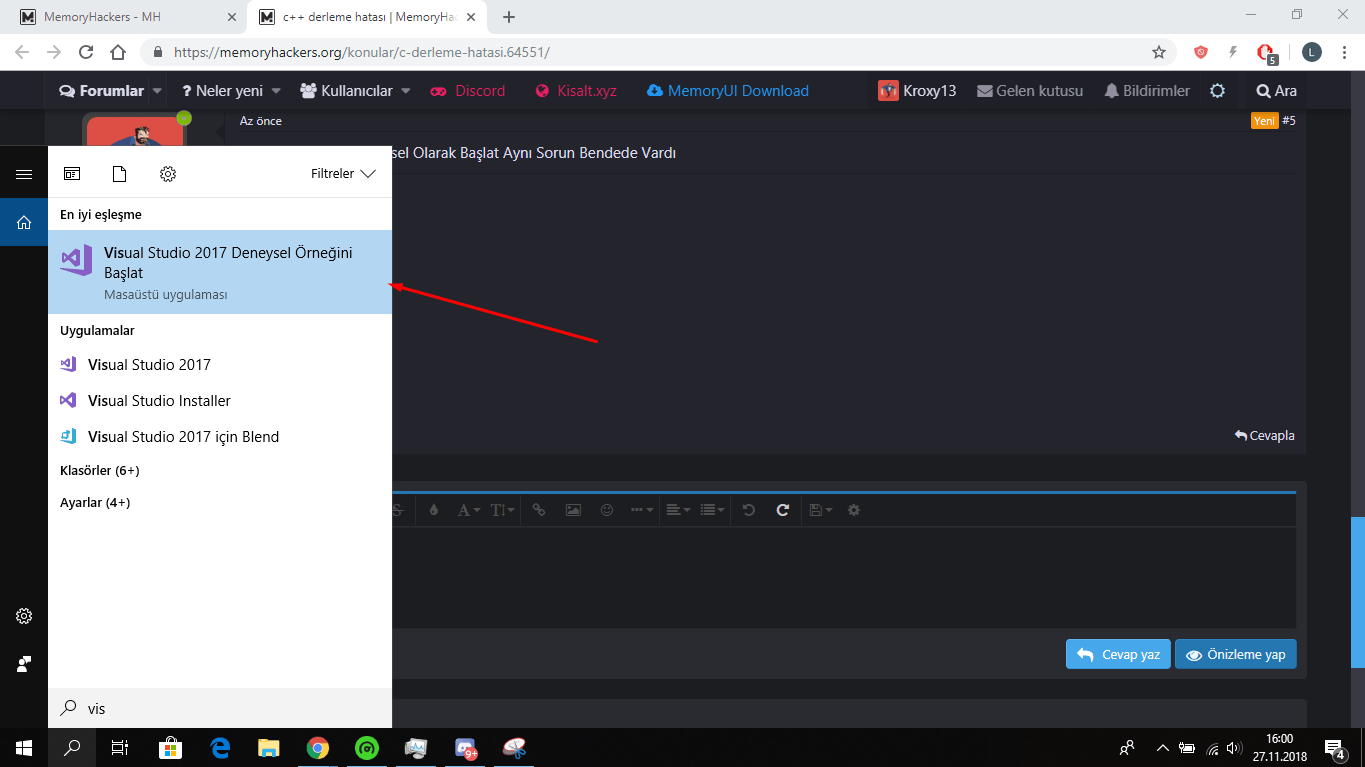
Task: Insert a link with the chain icon
Action: pos(539,510)
